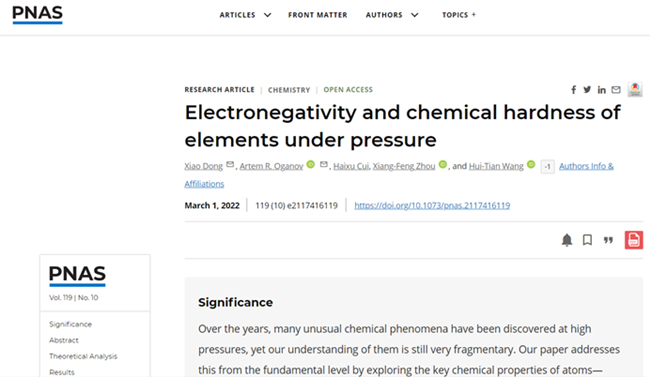The height and width of the screenshot is (377, 650).
Task: Share the article via the email icon
Action: (x=616, y=90)
